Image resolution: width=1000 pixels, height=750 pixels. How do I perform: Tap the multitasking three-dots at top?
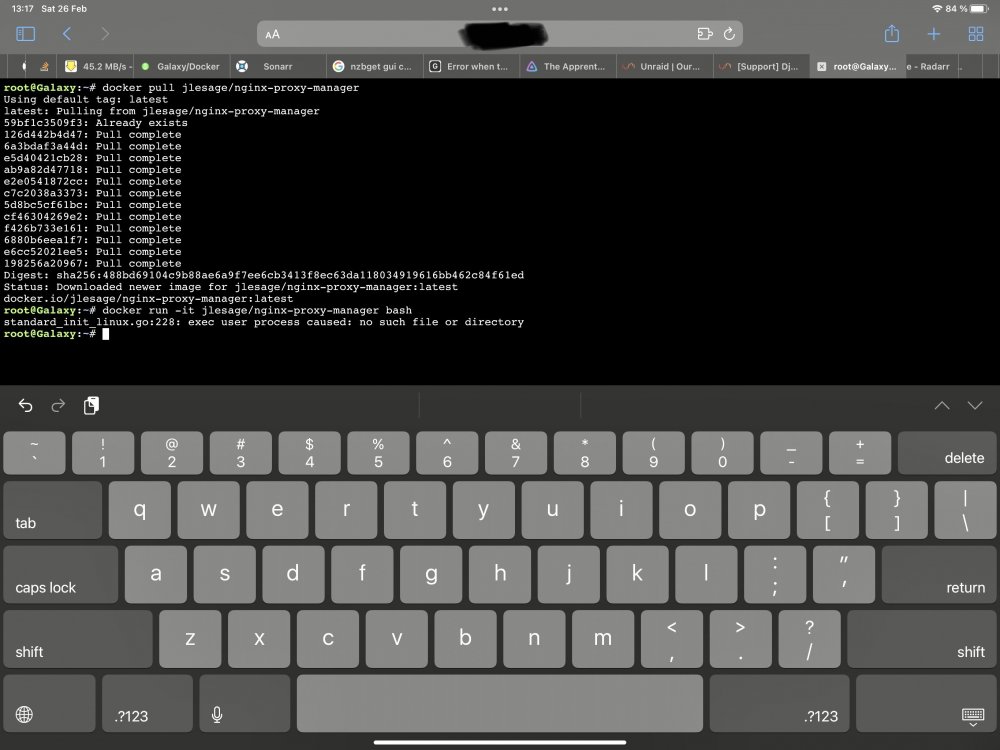point(500,9)
